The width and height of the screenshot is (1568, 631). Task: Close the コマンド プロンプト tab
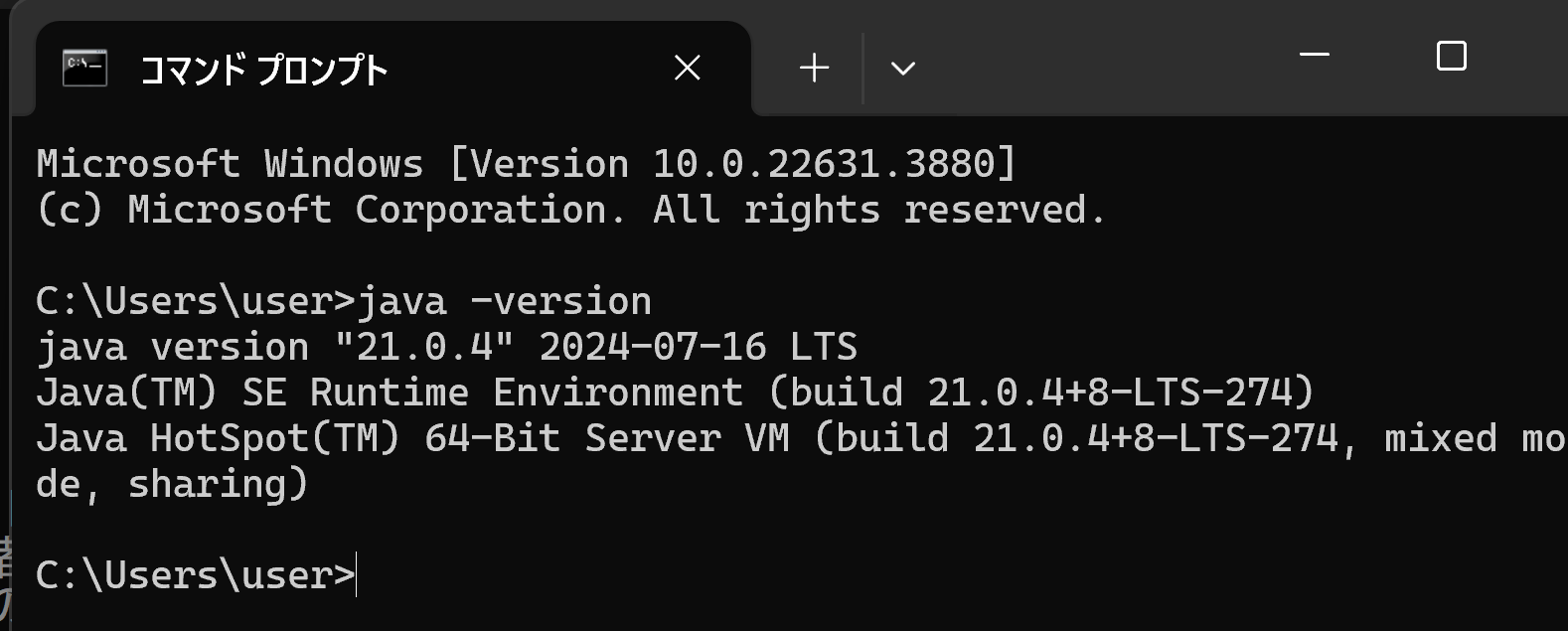(688, 69)
